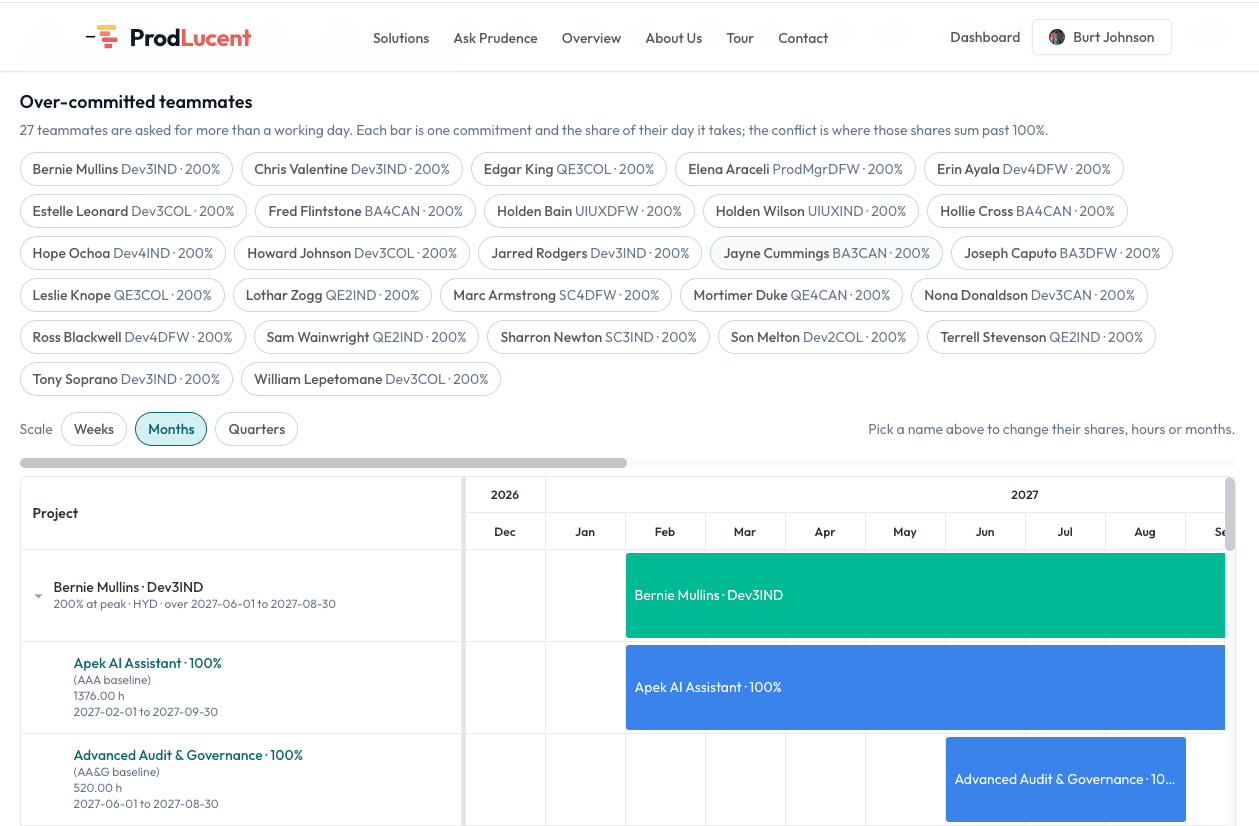Open the Tour page
Screen dimensions: 1259x826
(x=740, y=38)
